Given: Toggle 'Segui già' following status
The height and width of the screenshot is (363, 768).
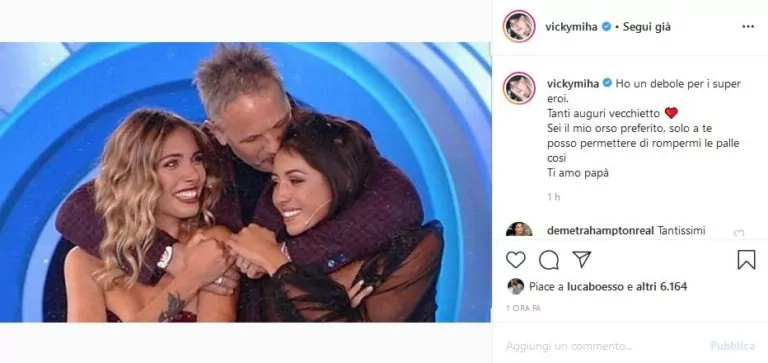Looking at the screenshot, I should 647,27.
